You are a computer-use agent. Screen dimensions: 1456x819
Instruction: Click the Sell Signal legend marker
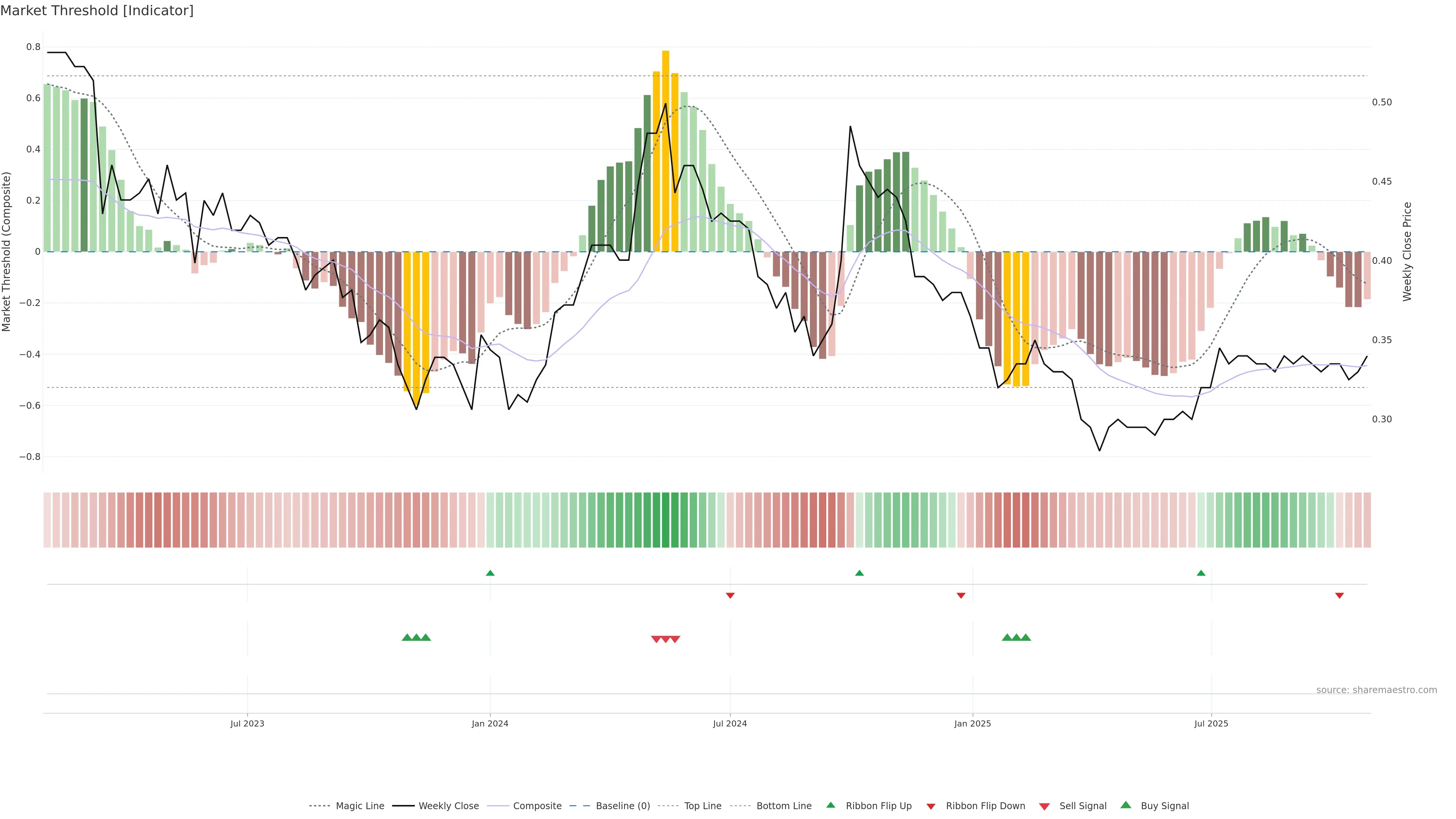click(1045, 806)
